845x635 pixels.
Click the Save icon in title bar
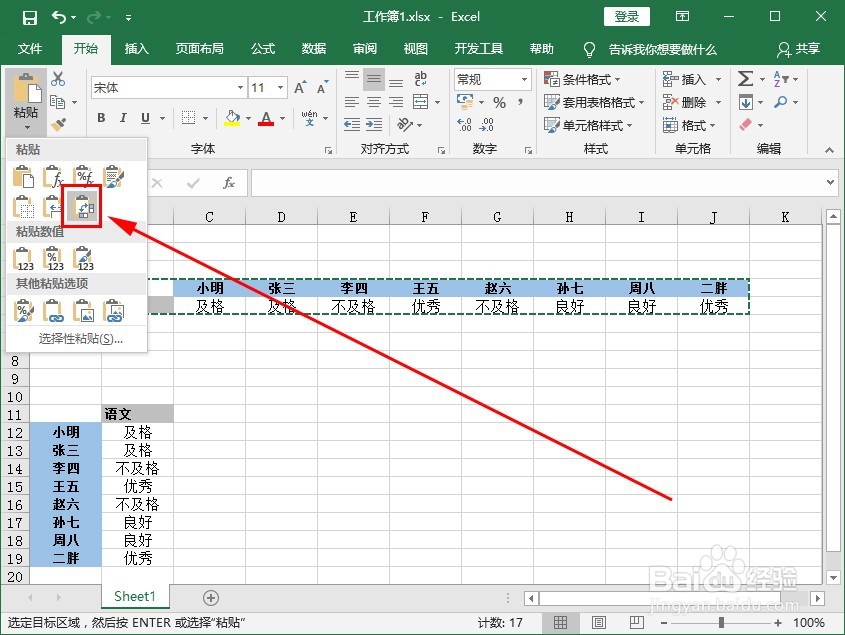(x=30, y=17)
